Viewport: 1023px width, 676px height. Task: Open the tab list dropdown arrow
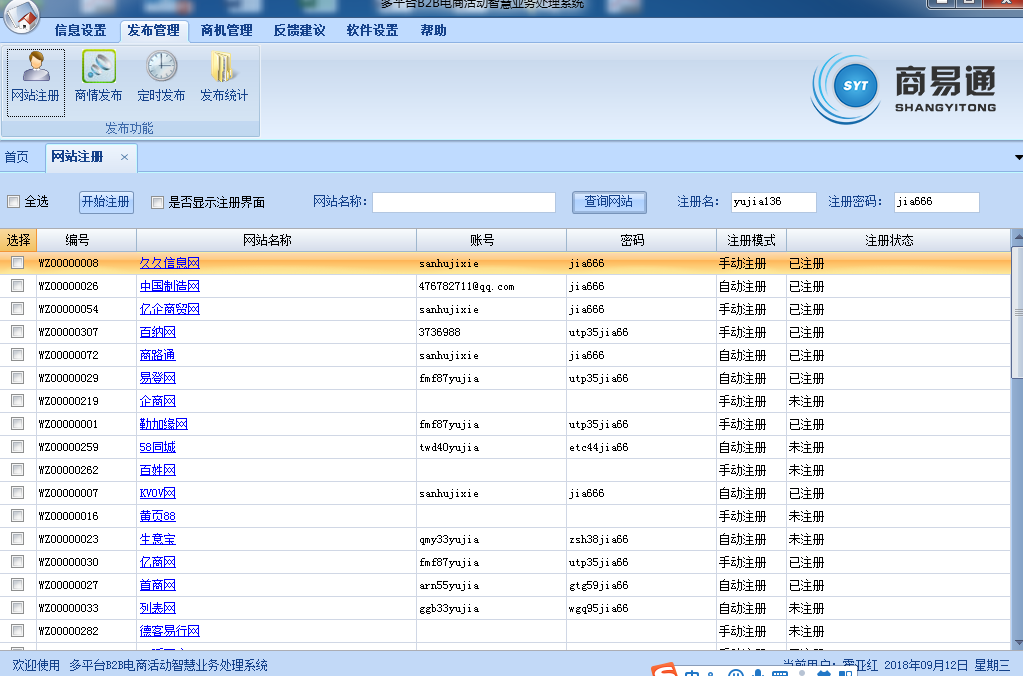click(x=1018, y=157)
